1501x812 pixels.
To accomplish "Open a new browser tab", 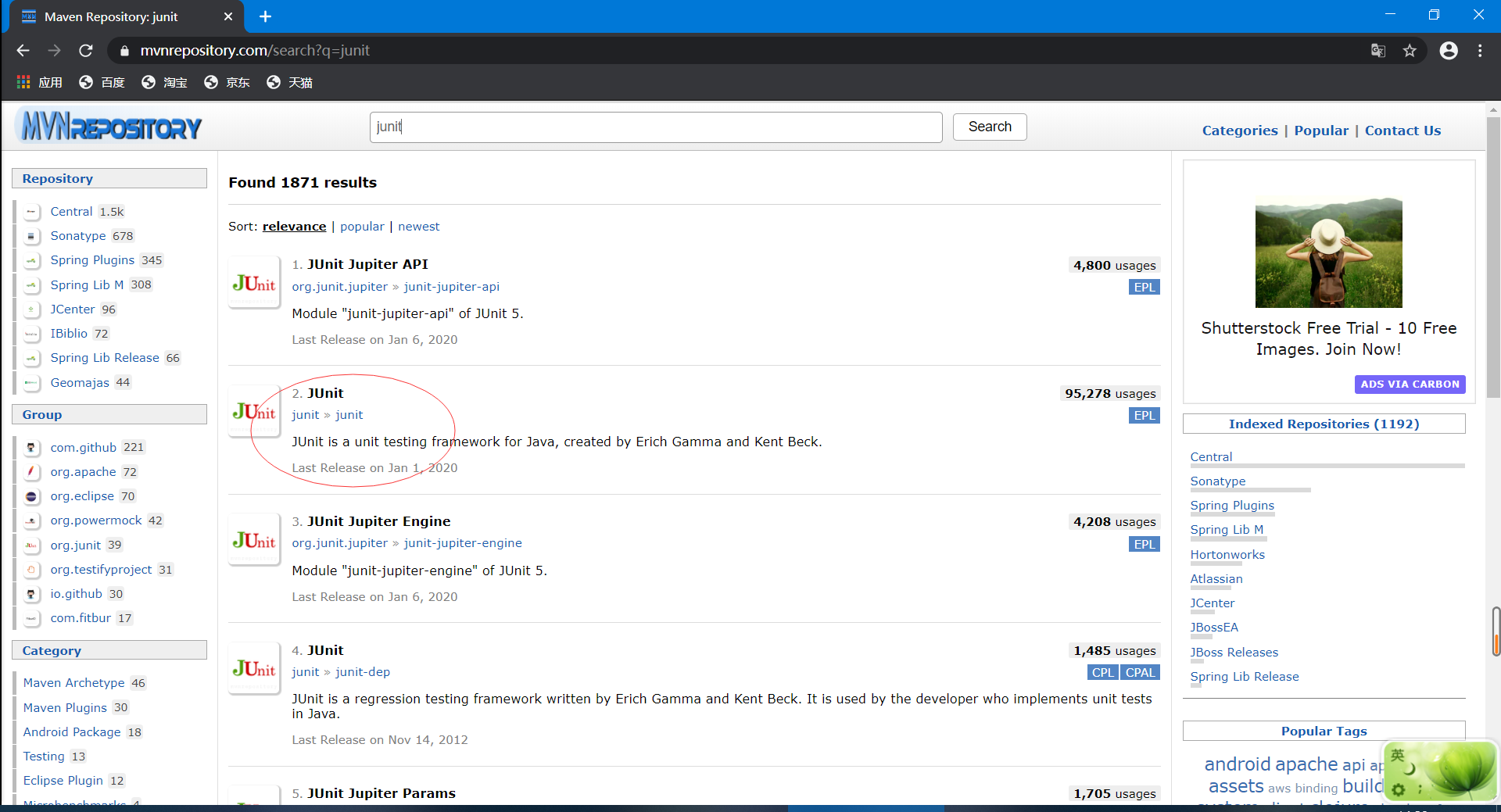I will (265, 16).
